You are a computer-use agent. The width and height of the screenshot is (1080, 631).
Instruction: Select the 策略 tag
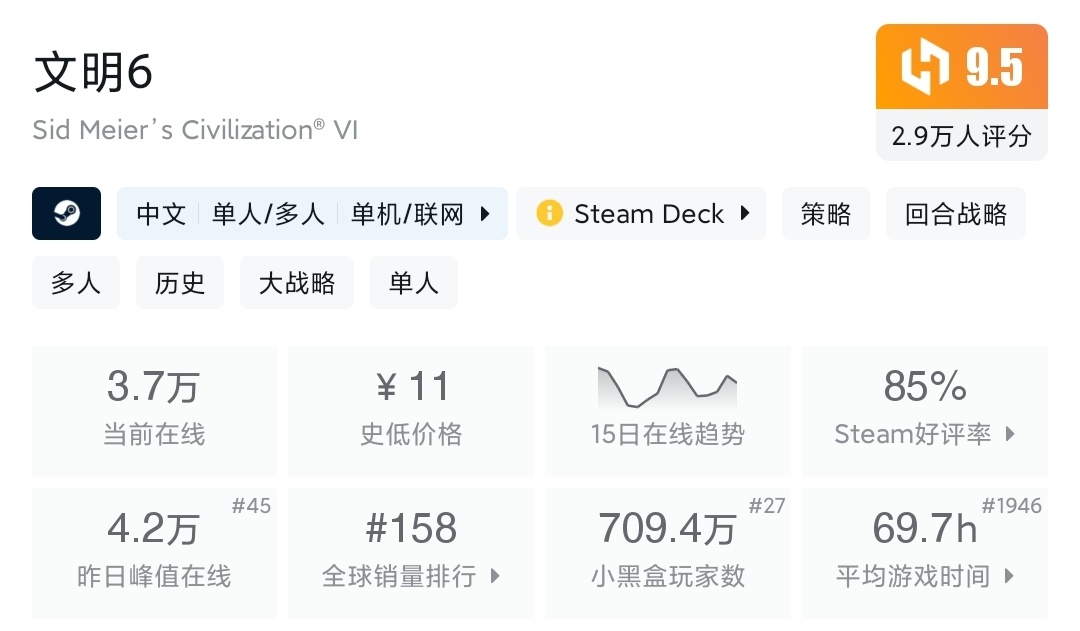point(826,213)
